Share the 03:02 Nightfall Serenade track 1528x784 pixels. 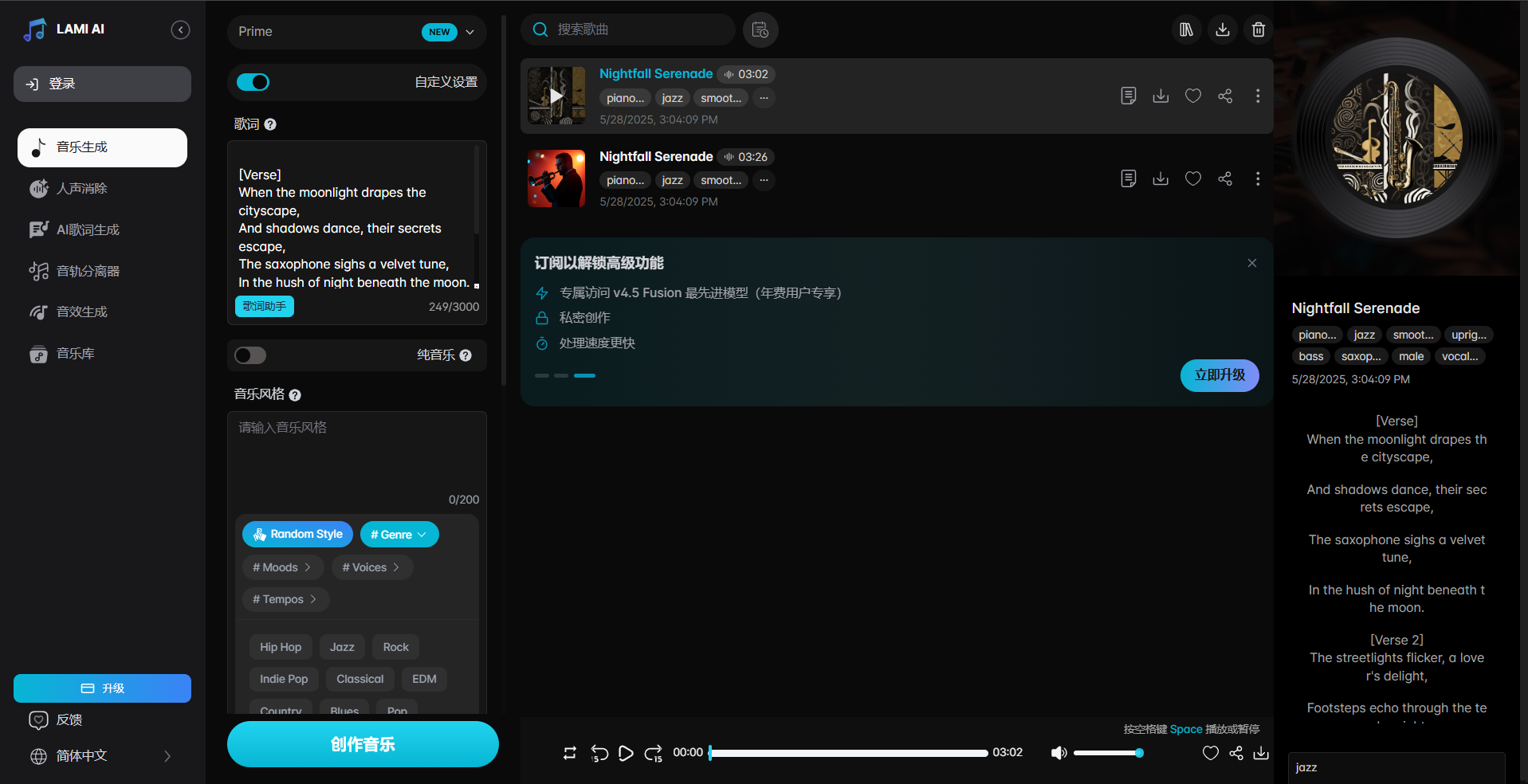pos(1225,96)
